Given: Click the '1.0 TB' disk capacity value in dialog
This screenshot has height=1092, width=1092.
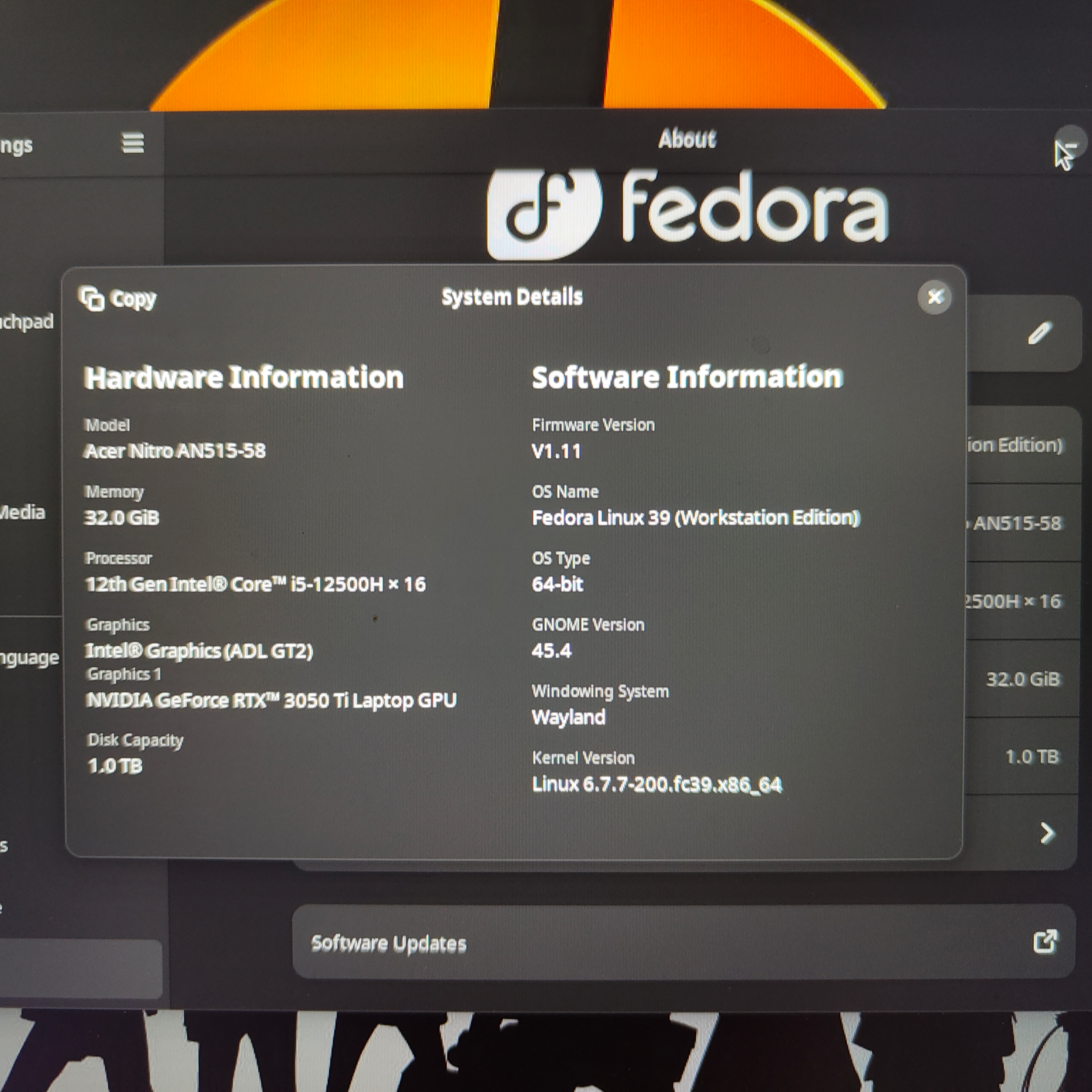Looking at the screenshot, I should click(115, 766).
